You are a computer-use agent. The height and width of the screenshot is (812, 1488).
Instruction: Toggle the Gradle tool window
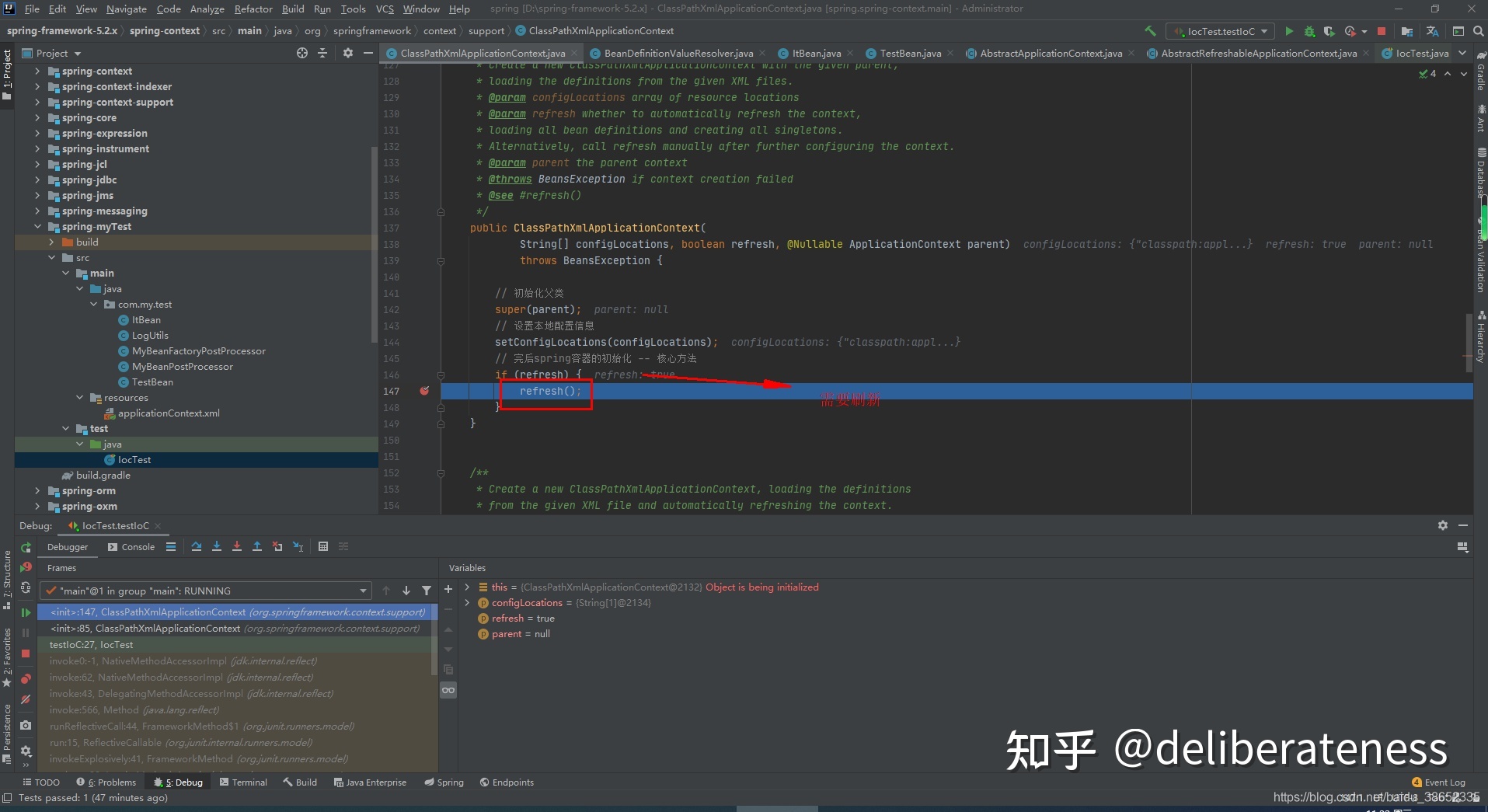1480,71
